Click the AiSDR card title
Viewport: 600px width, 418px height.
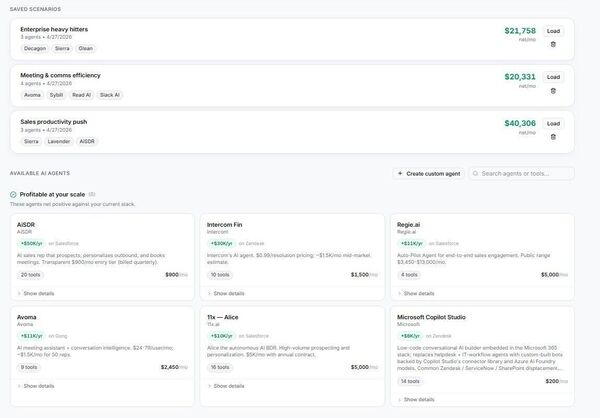coord(26,225)
